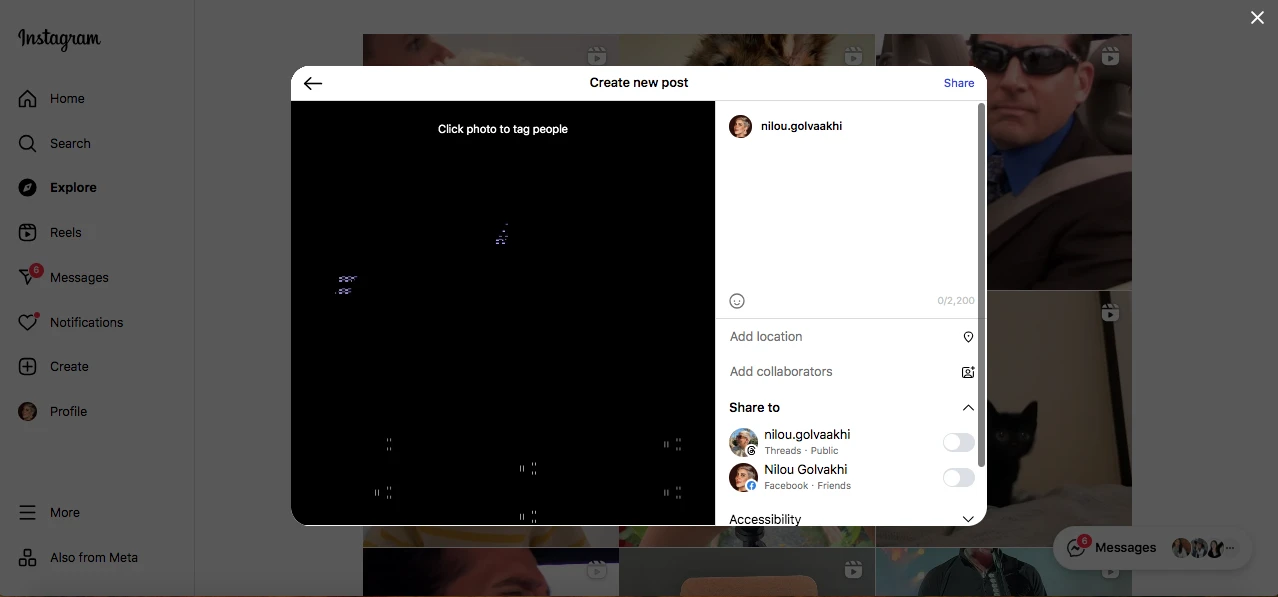Click the Threads account avatar
The height and width of the screenshot is (597, 1278).
click(743, 442)
